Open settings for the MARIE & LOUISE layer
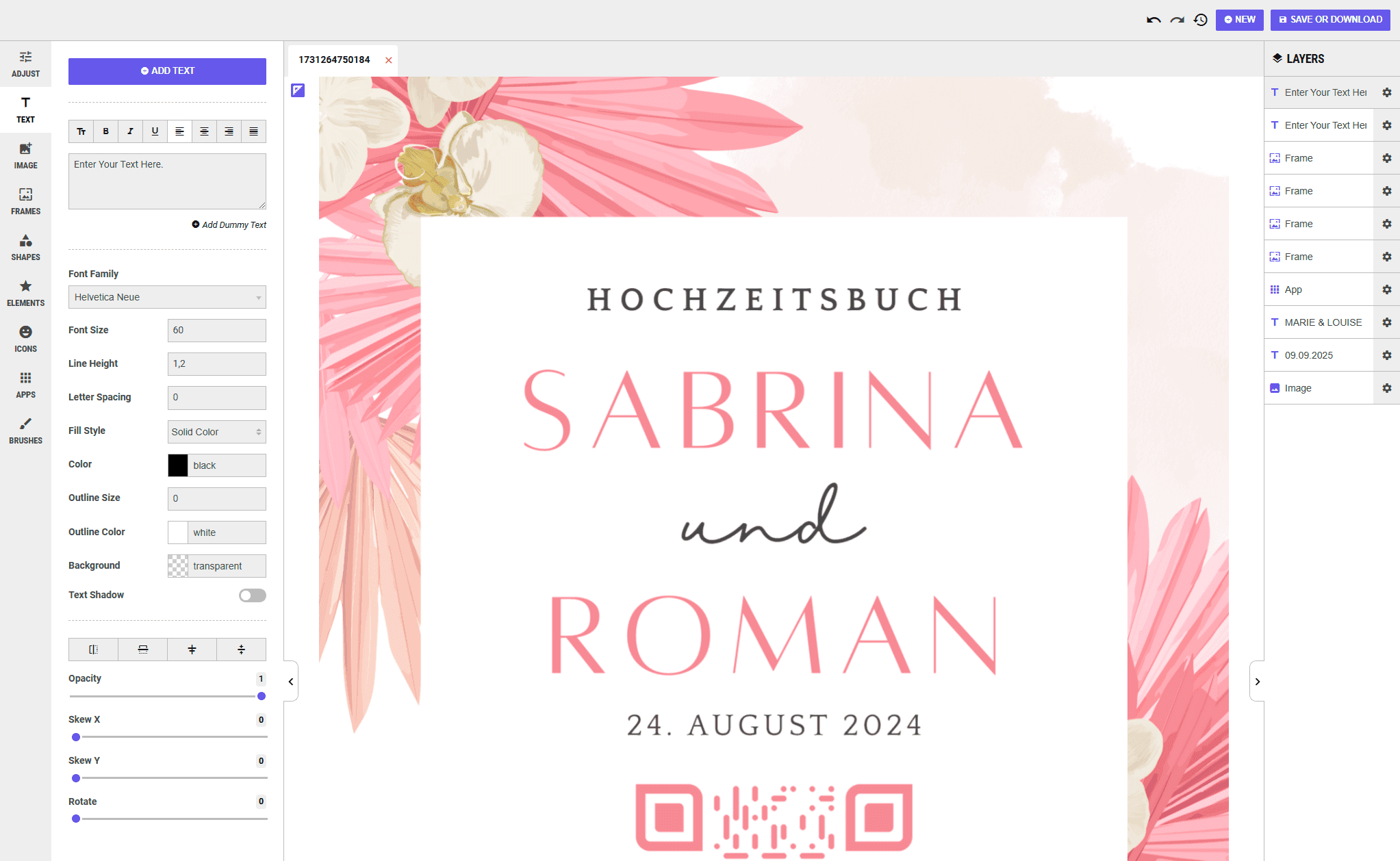This screenshot has height=861, width=1400. pos(1388,322)
